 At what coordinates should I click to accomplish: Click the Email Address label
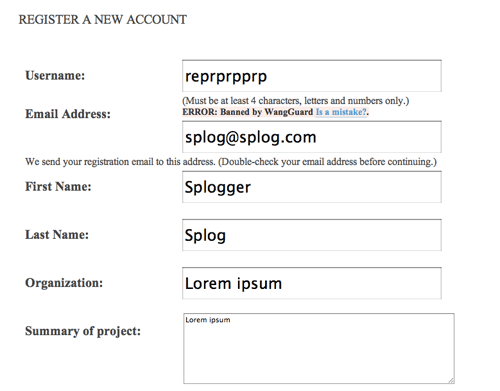68,114
